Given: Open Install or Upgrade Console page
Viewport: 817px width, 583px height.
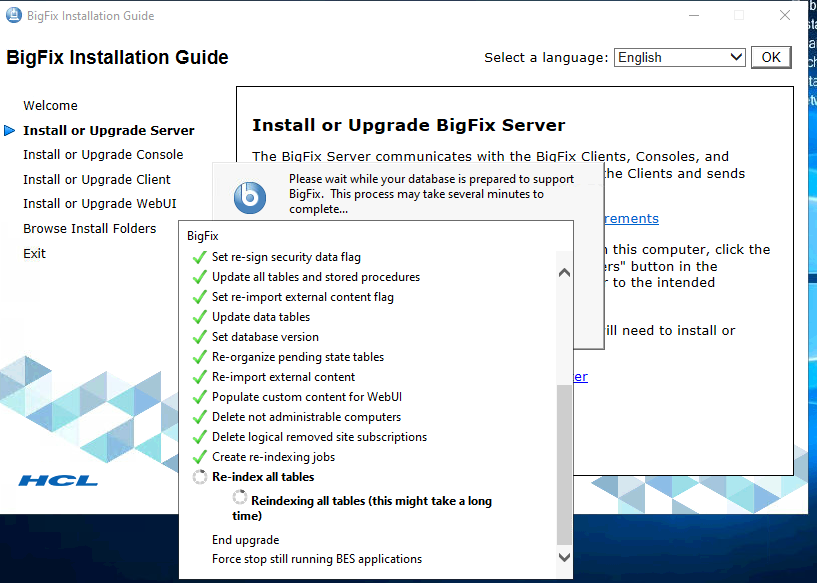Looking at the screenshot, I should click(103, 155).
